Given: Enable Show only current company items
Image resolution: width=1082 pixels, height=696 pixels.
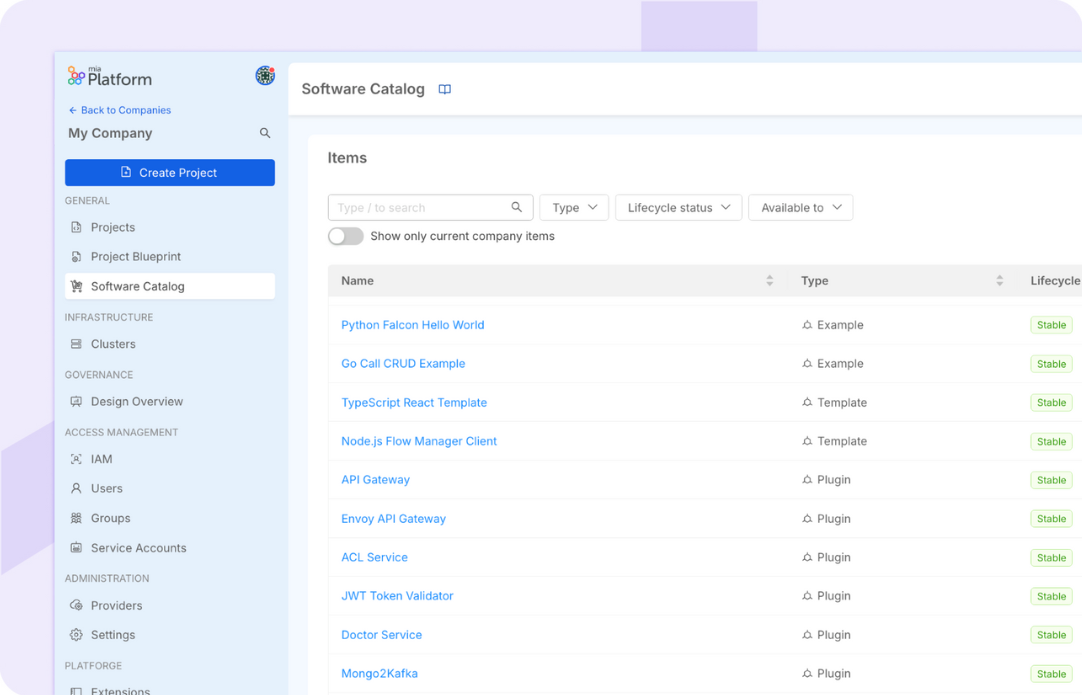Looking at the screenshot, I should [x=346, y=236].
